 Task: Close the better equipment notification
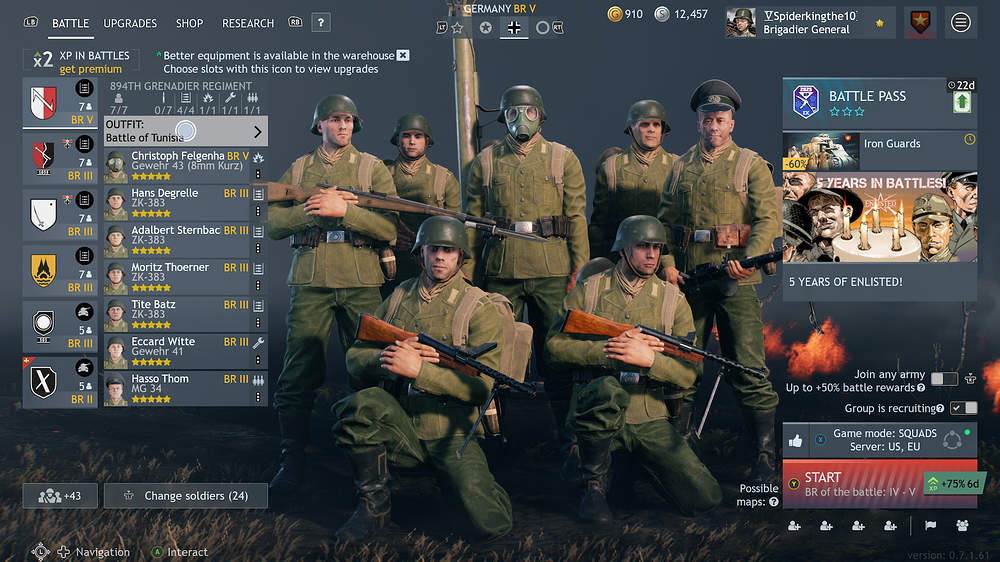click(x=403, y=55)
